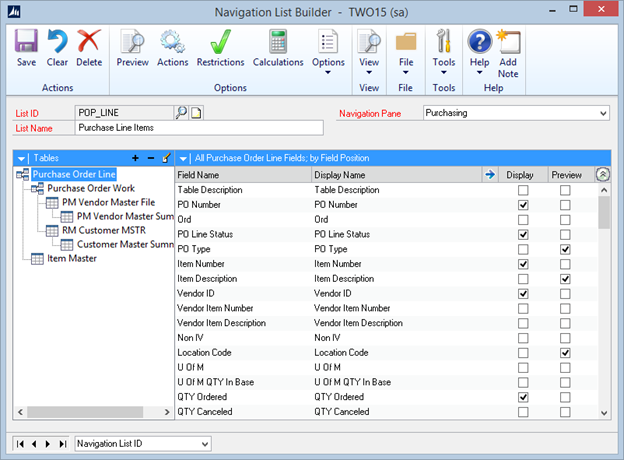The image size is (624, 460).
Task: Click the field list scroll down arrow
Action: click(604, 413)
